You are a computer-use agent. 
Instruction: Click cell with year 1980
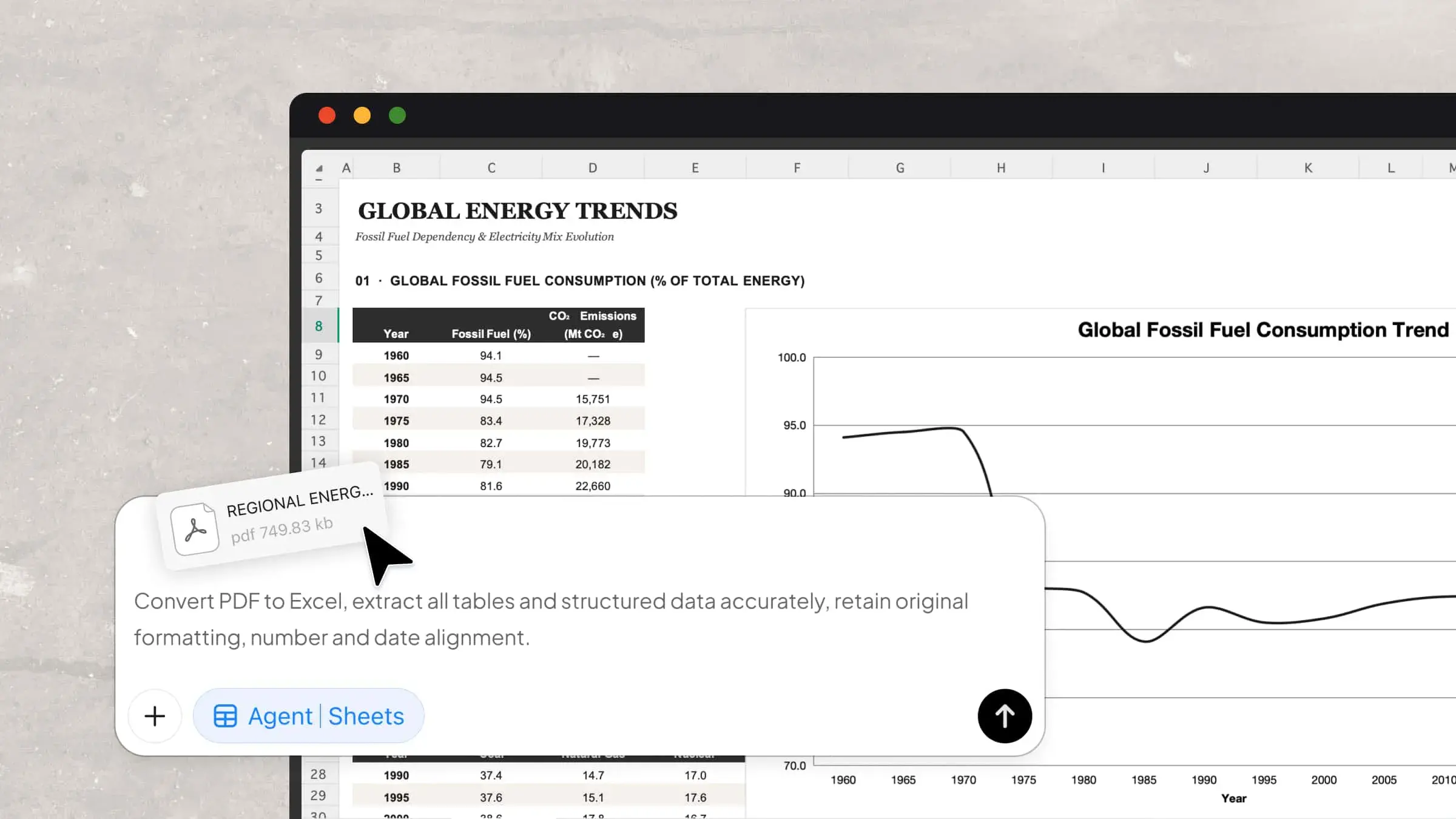coord(396,443)
